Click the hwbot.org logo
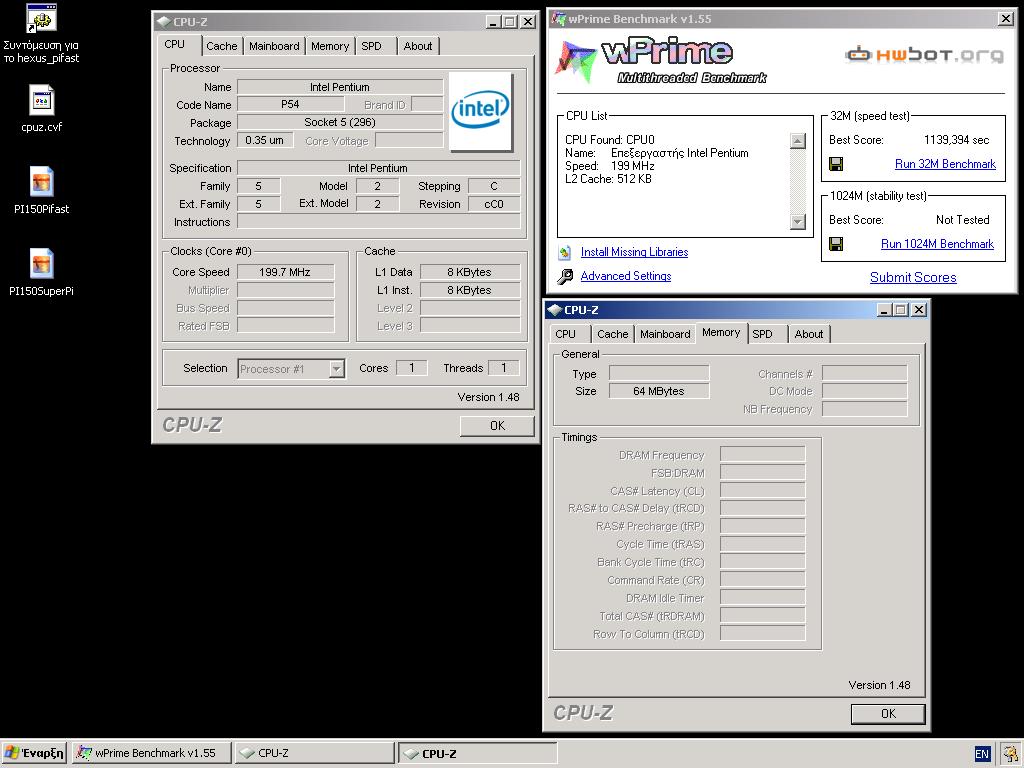This screenshot has height=768, width=1024. click(x=923, y=54)
